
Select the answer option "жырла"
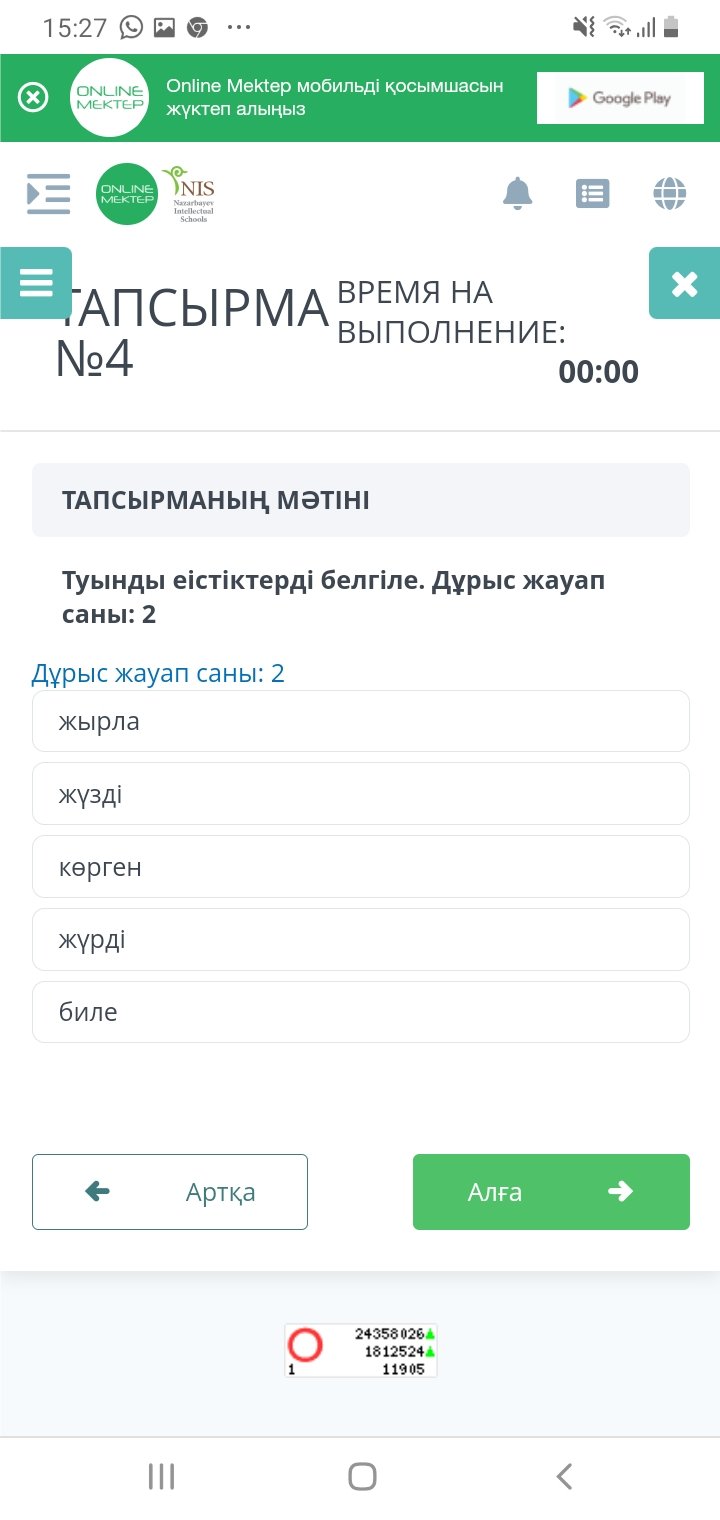tap(361, 721)
